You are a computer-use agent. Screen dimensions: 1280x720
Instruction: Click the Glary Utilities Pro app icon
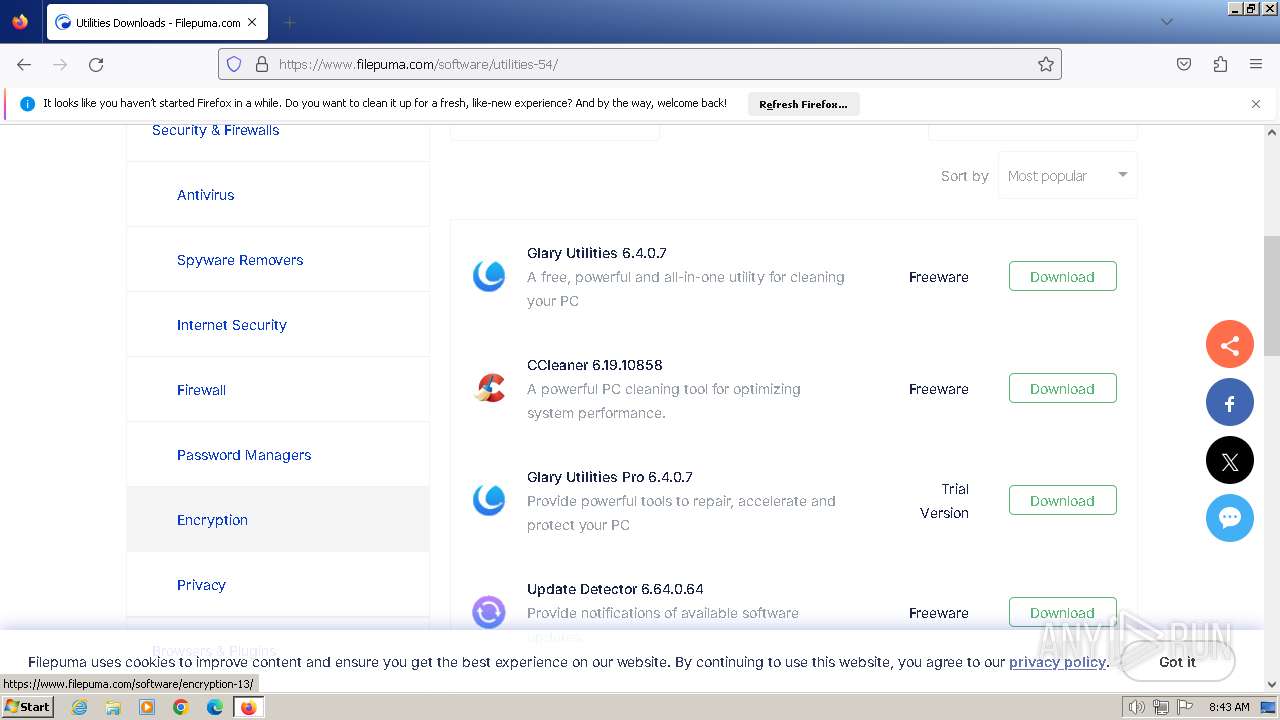[x=489, y=500]
